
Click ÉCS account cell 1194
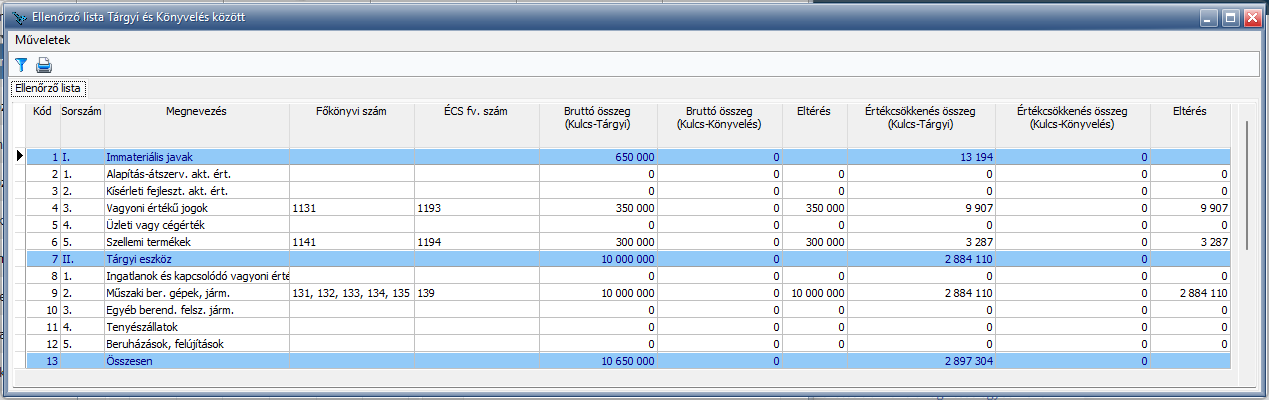point(476,242)
